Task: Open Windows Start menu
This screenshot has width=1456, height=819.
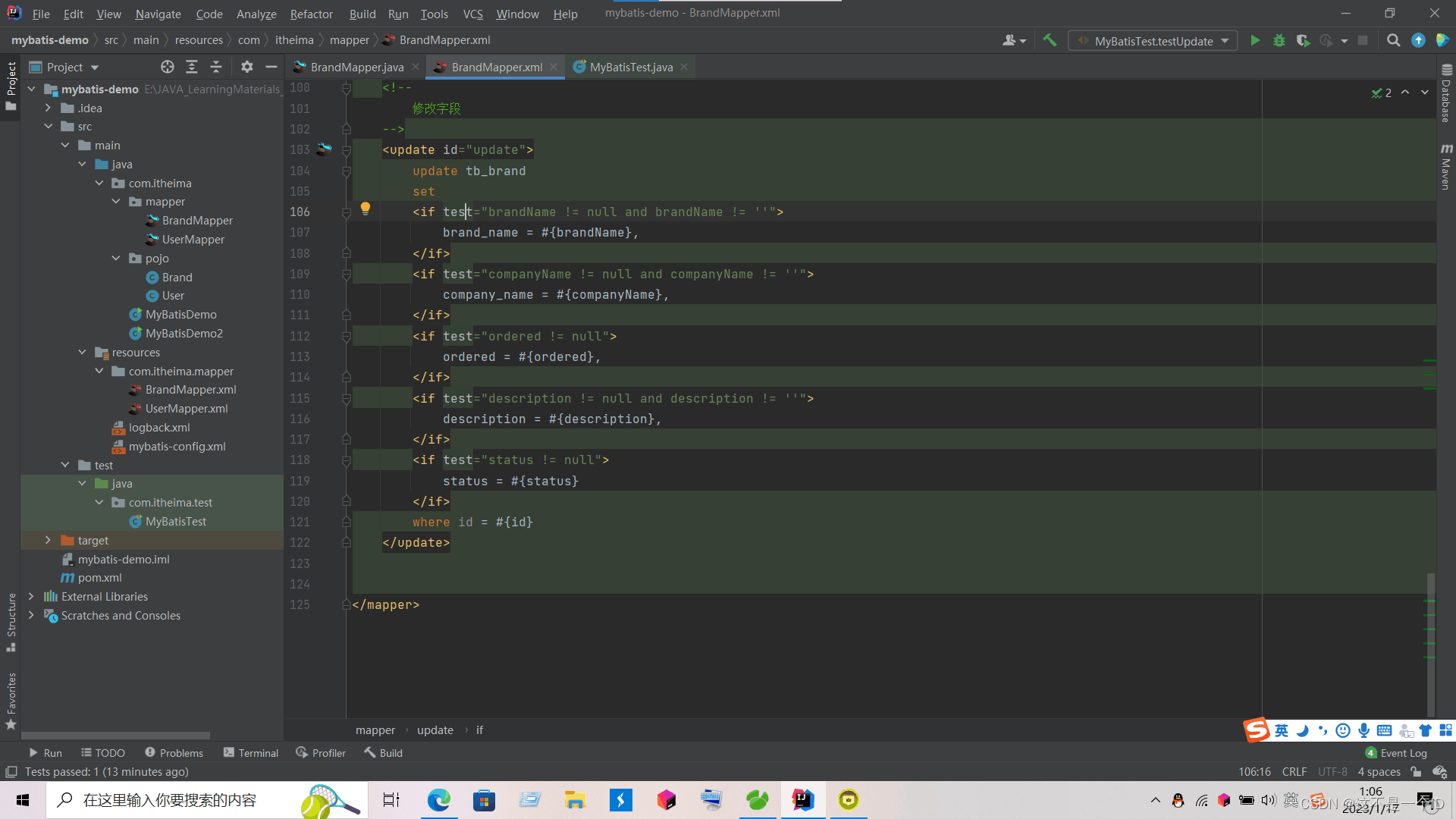Action: tap(23, 800)
